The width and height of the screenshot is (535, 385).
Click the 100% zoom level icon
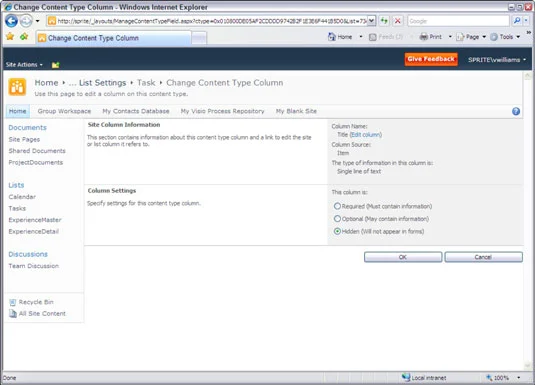click(x=489, y=377)
